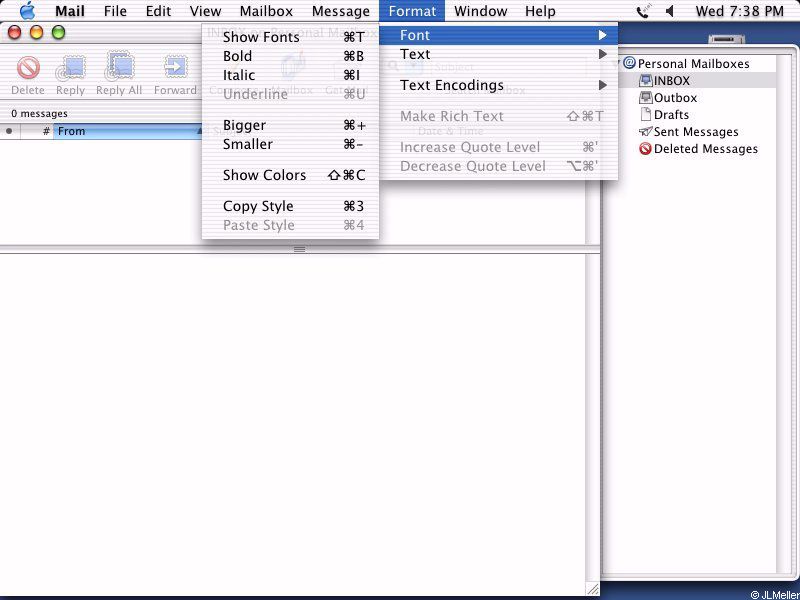Click the volume speaker icon in menu bar
Screen dimensions: 800x600
point(670,11)
